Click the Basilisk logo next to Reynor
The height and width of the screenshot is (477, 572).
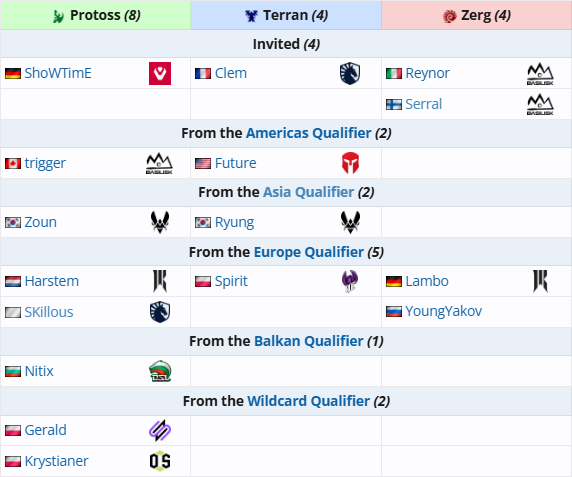tap(540, 73)
